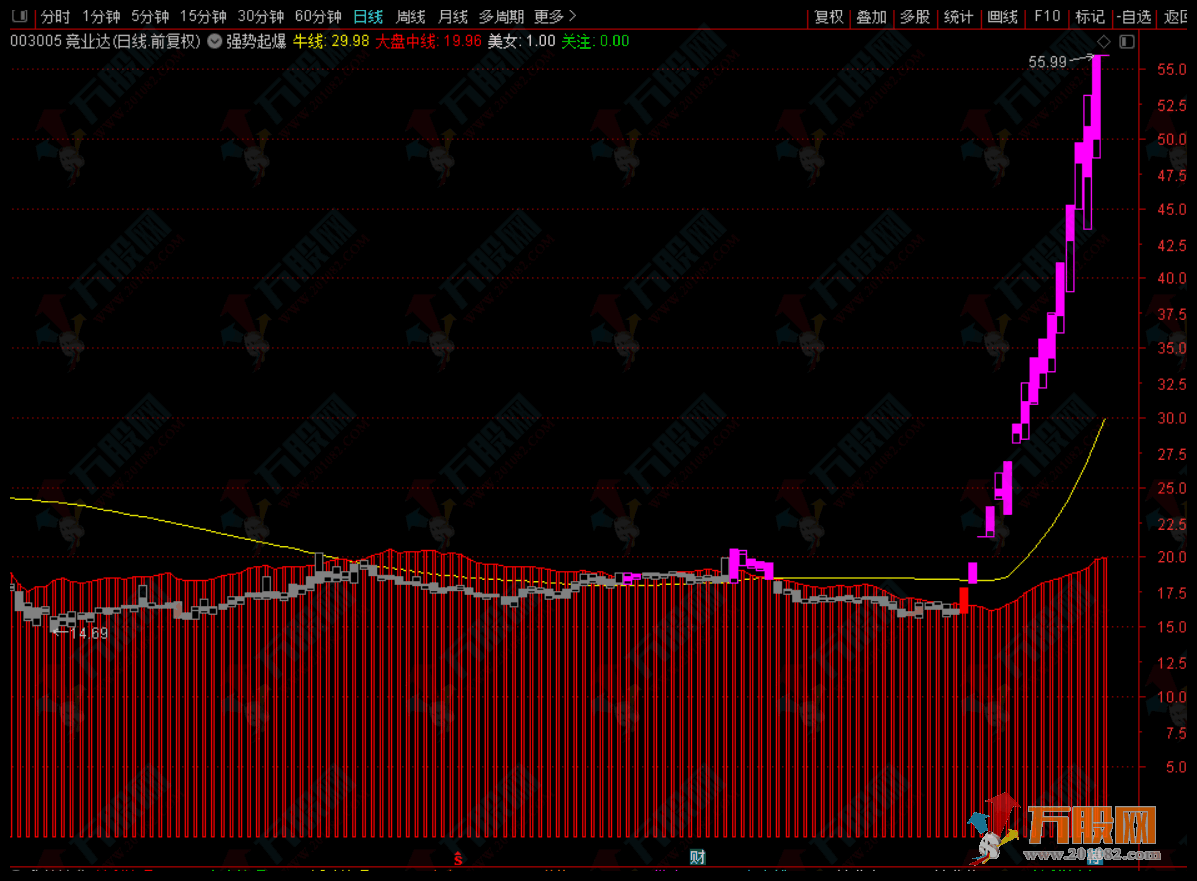Activate the 画线 drawing tools
Viewport: 1197px width, 881px height.
click(1002, 16)
